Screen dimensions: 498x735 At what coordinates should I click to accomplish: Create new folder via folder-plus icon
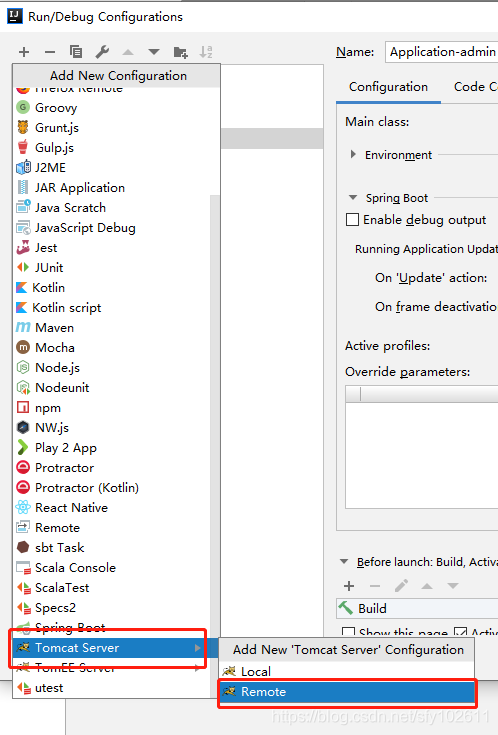point(181,52)
